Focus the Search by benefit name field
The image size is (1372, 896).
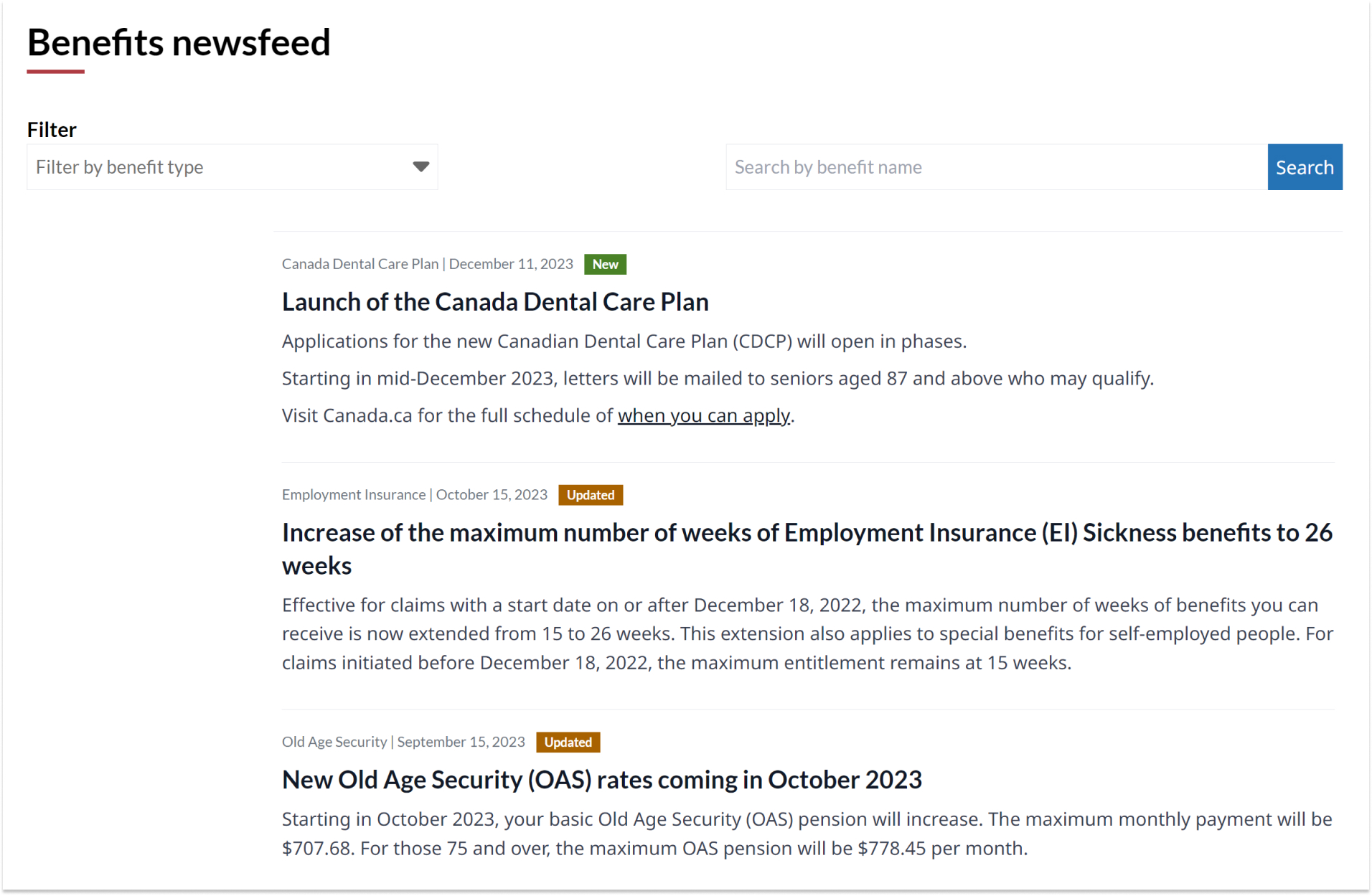pyautogui.click(x=996, y=167)
